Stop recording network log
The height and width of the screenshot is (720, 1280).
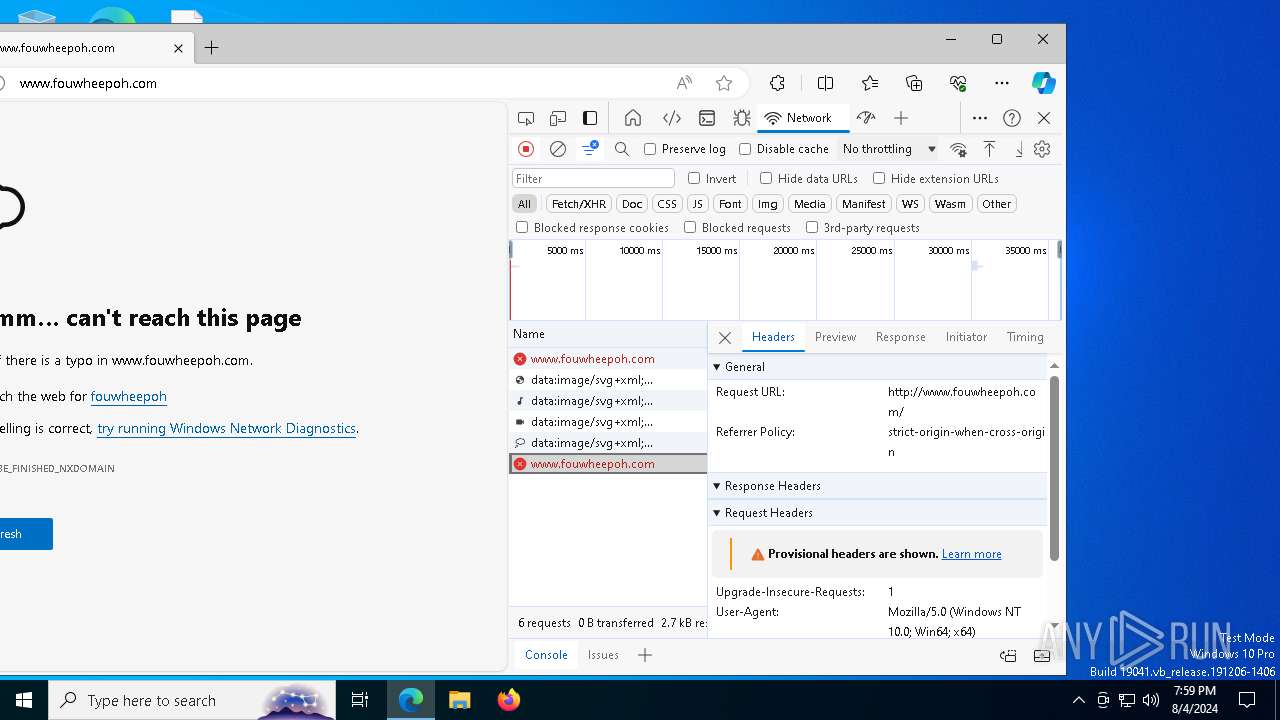click(x=526, y=149)
